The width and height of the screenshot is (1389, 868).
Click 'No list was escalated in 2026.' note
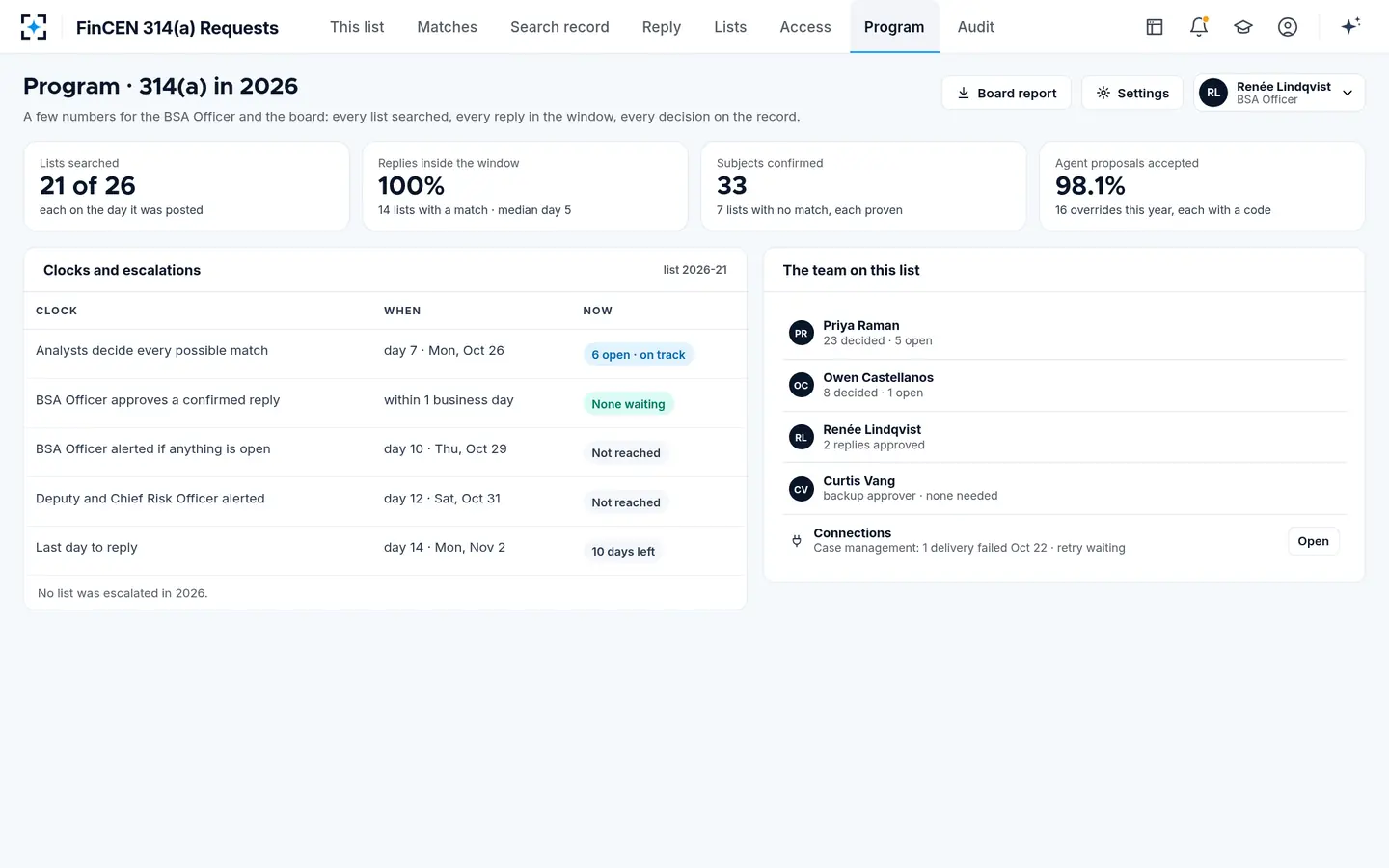[123, 593]
